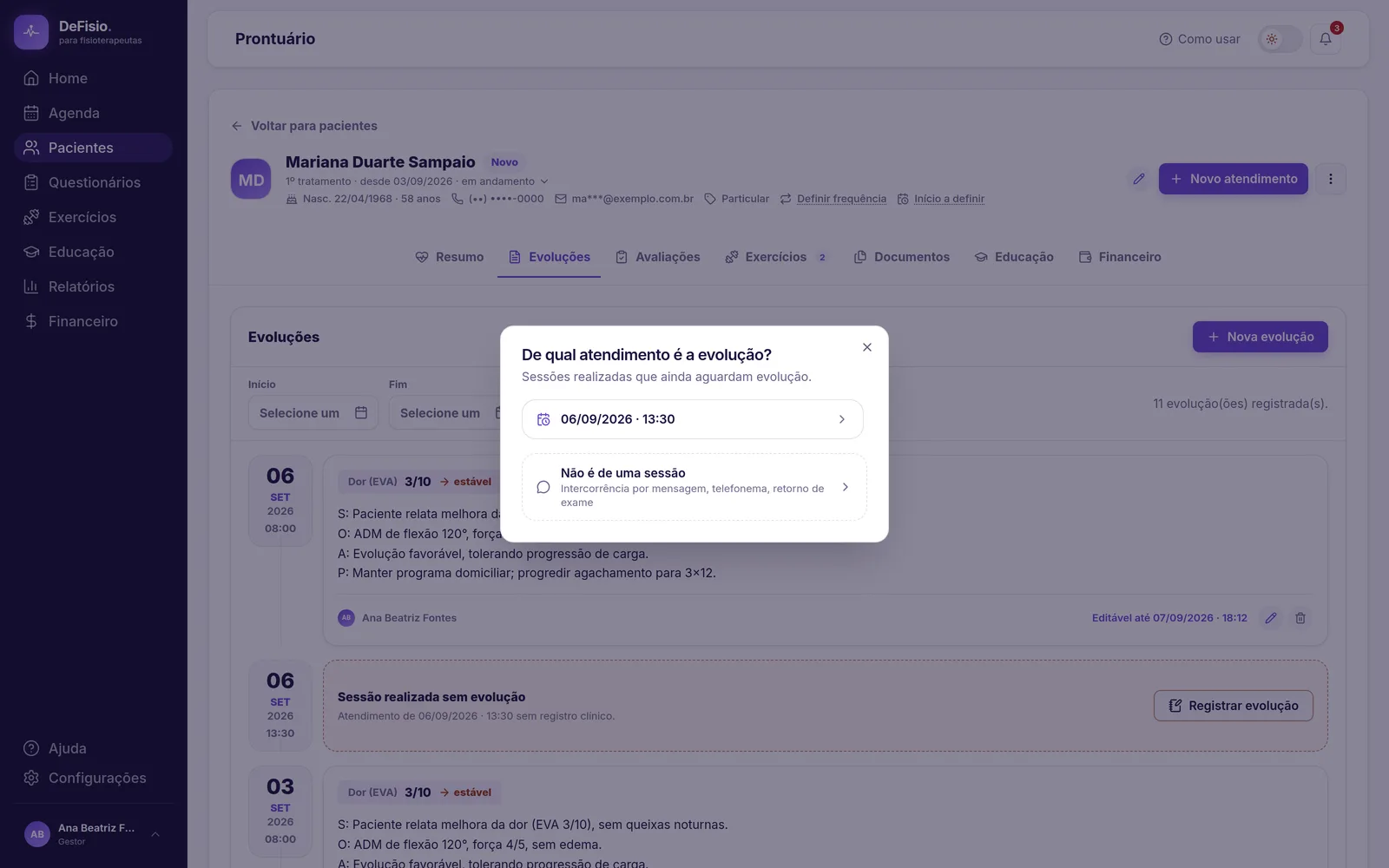Switch to the Exercícios tab
Viewport: 1389px width, 868px height.
pyautogui.click(x=776, y=257)
